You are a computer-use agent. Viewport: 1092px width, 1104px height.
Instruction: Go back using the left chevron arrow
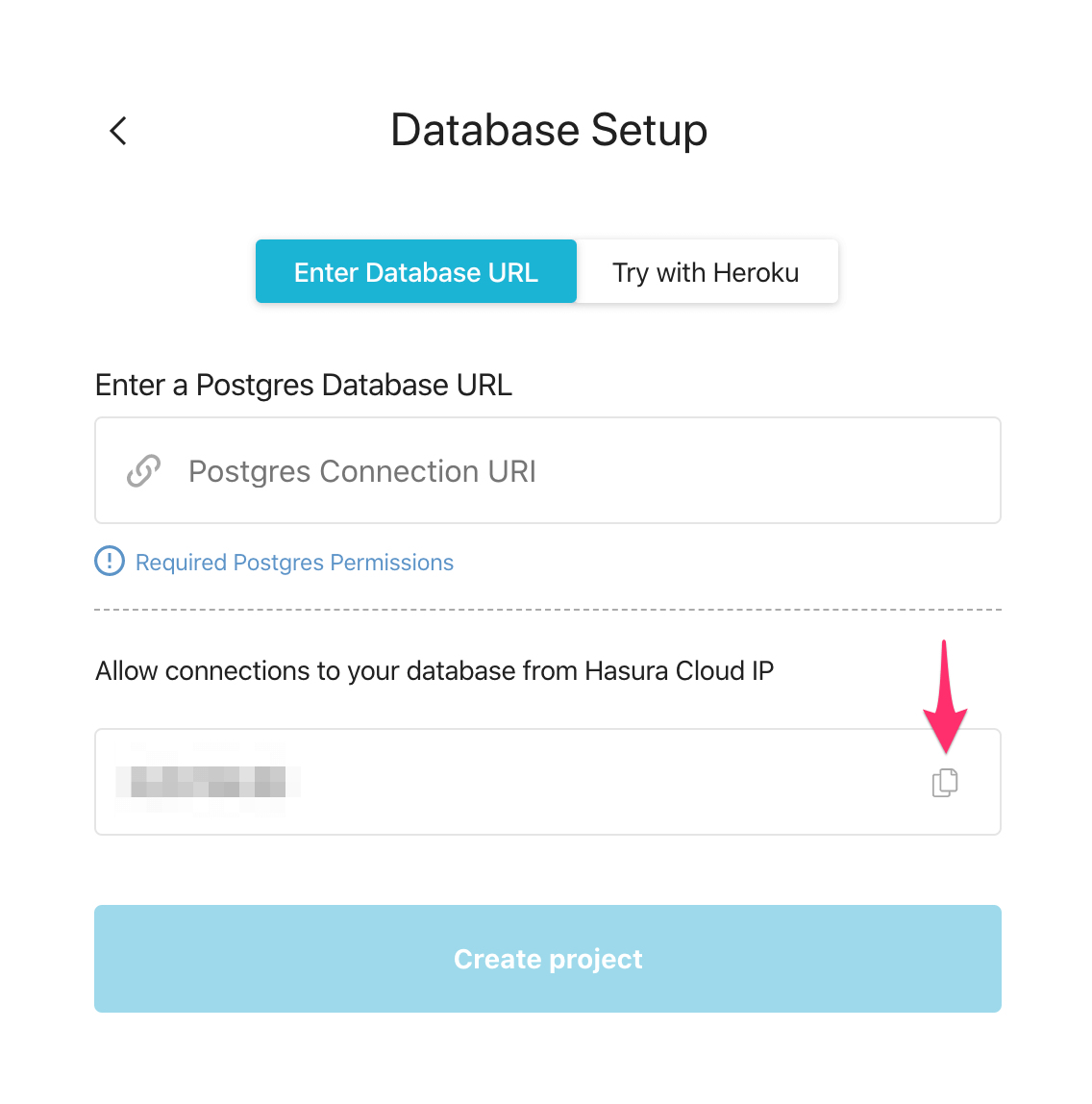pyautogui.click(x=118, y=131)
